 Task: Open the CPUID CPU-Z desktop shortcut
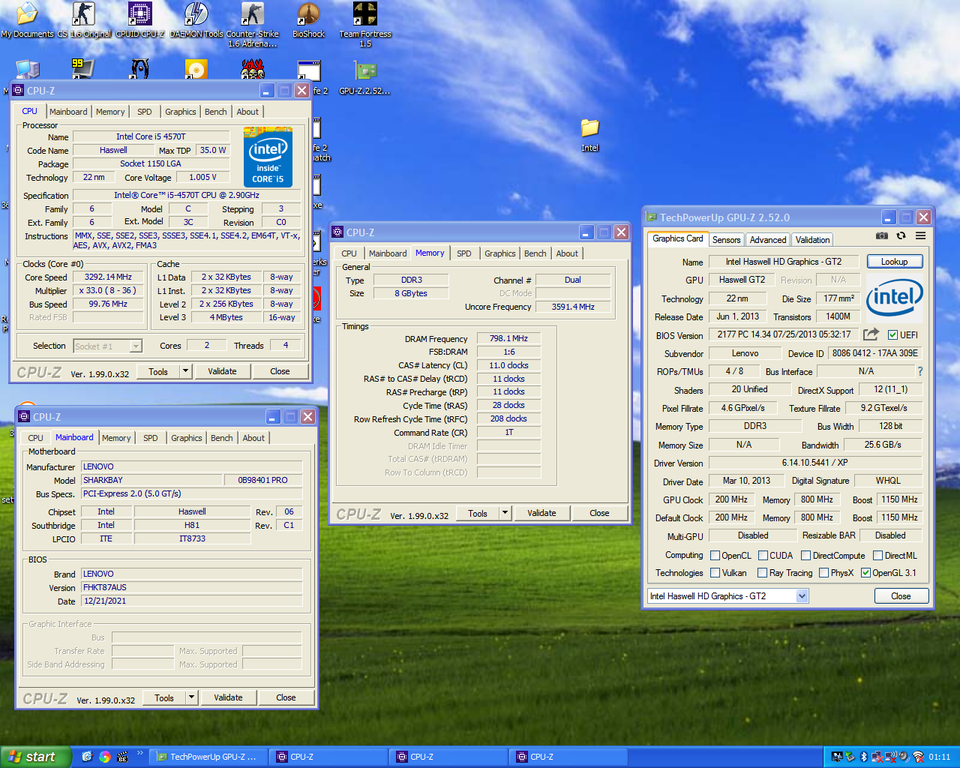pos(140,20)
